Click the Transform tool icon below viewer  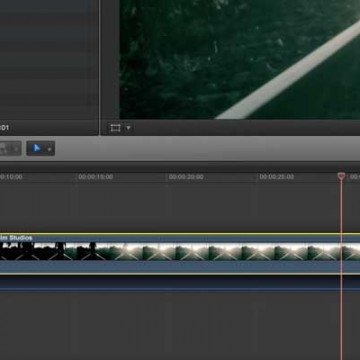point(115,128)
